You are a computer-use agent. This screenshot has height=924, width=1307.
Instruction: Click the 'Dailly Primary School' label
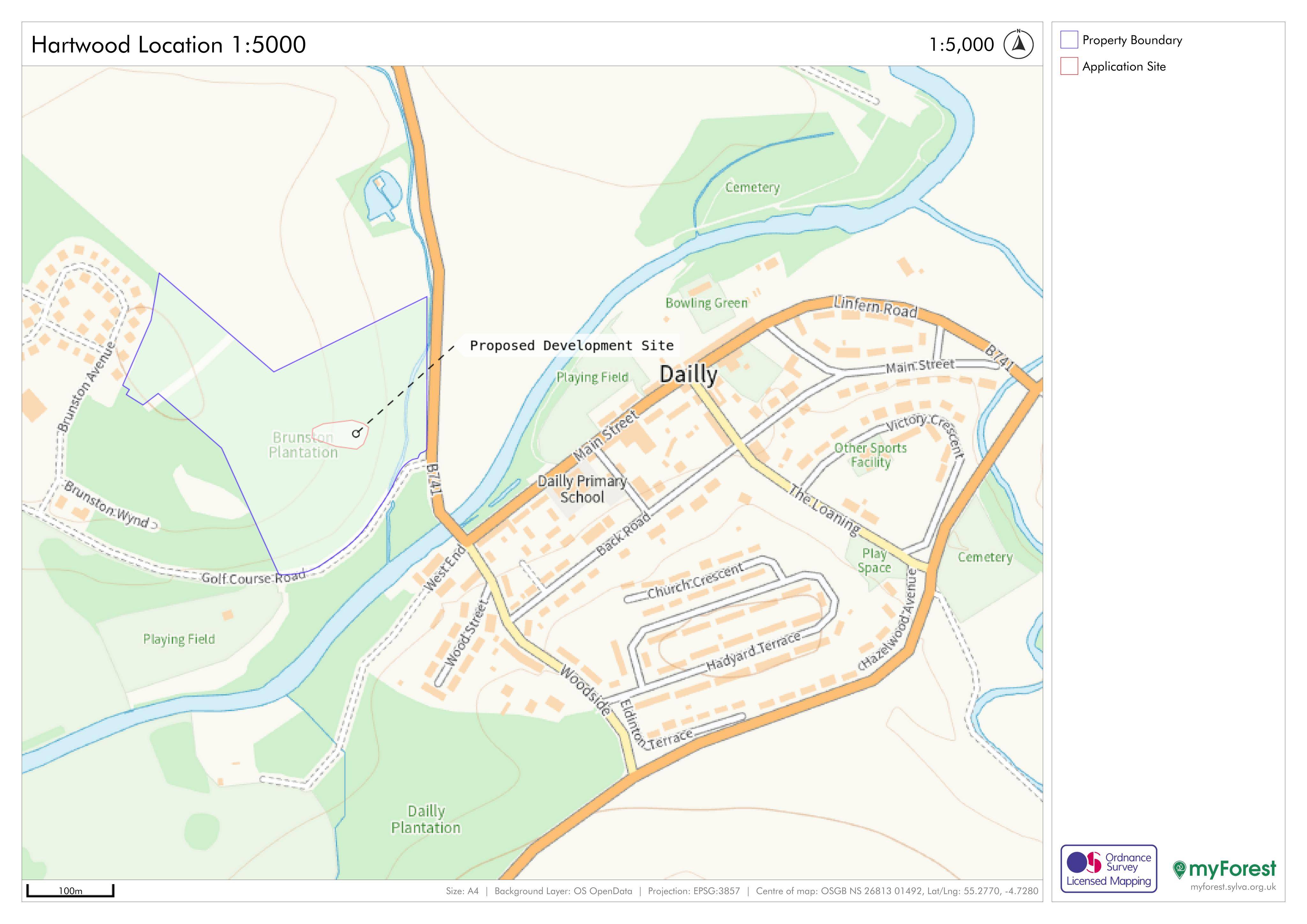tap(582, 489)
